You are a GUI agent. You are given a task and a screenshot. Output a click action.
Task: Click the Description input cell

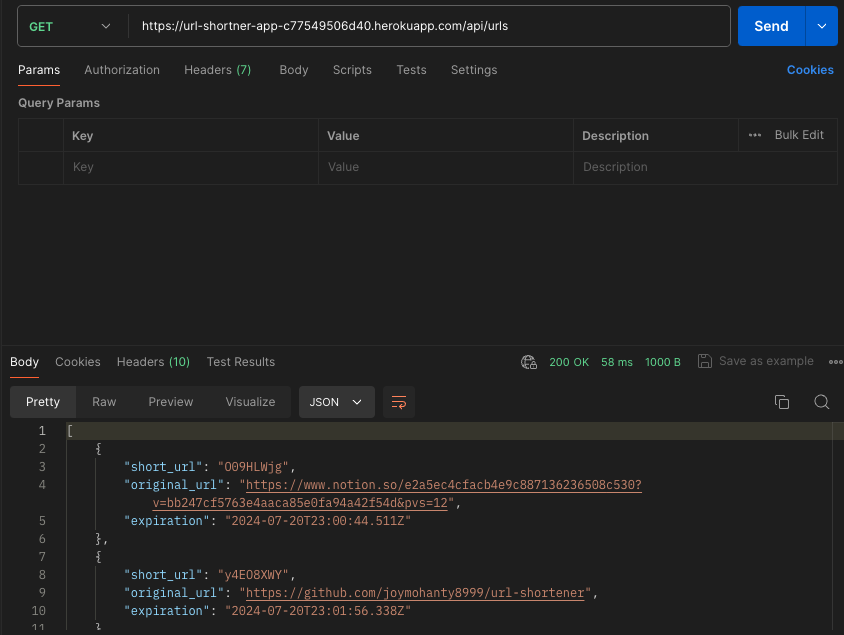click(705, 167)
